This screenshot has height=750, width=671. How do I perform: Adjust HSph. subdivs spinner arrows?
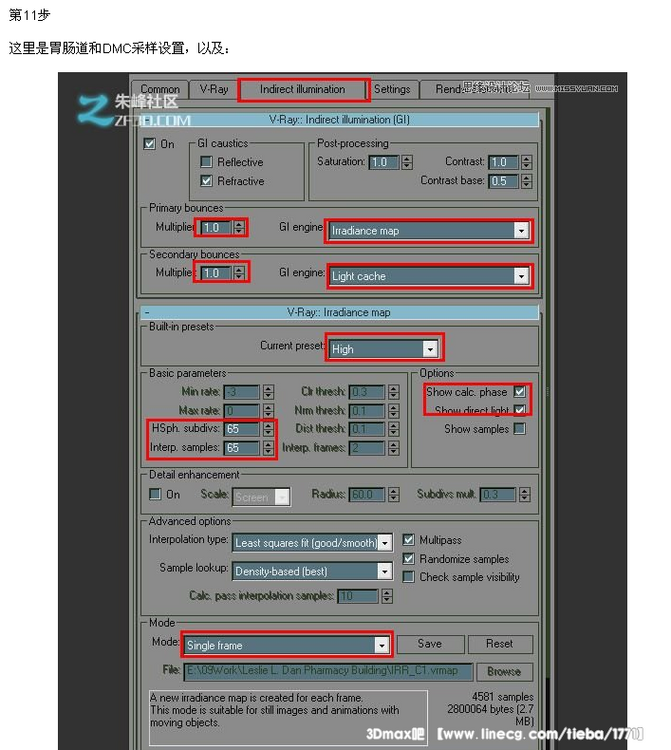[x=268, y=429]
